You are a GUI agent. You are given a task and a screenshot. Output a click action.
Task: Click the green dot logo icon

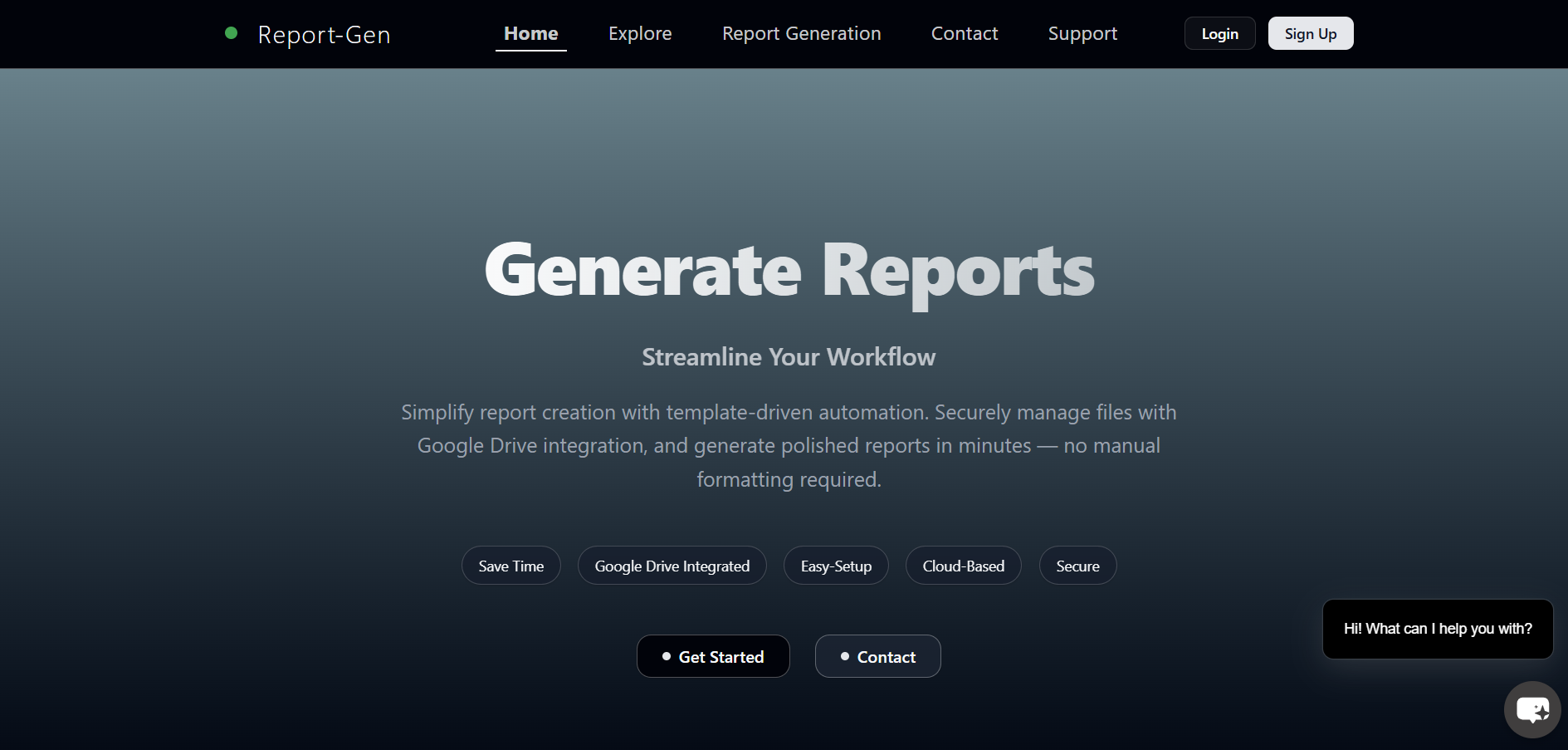[x=232, y=33]
